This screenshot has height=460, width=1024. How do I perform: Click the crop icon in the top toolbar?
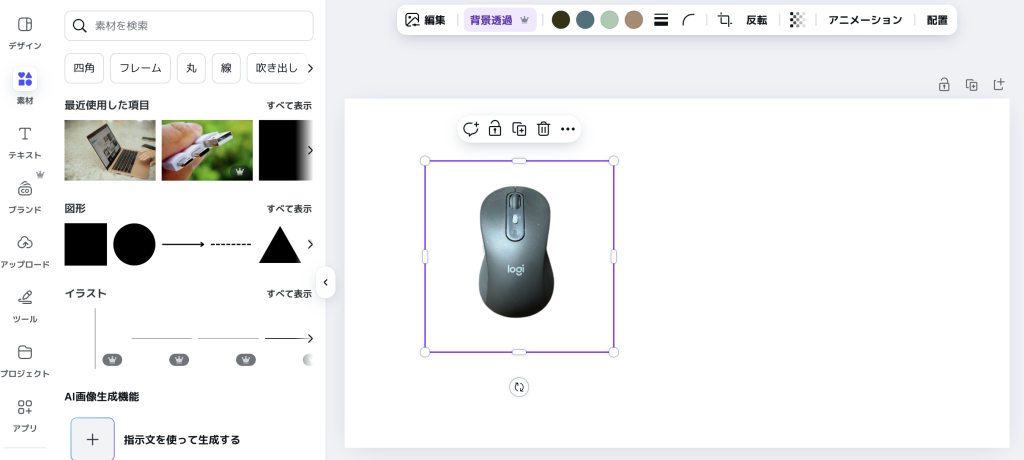(725, 20)
